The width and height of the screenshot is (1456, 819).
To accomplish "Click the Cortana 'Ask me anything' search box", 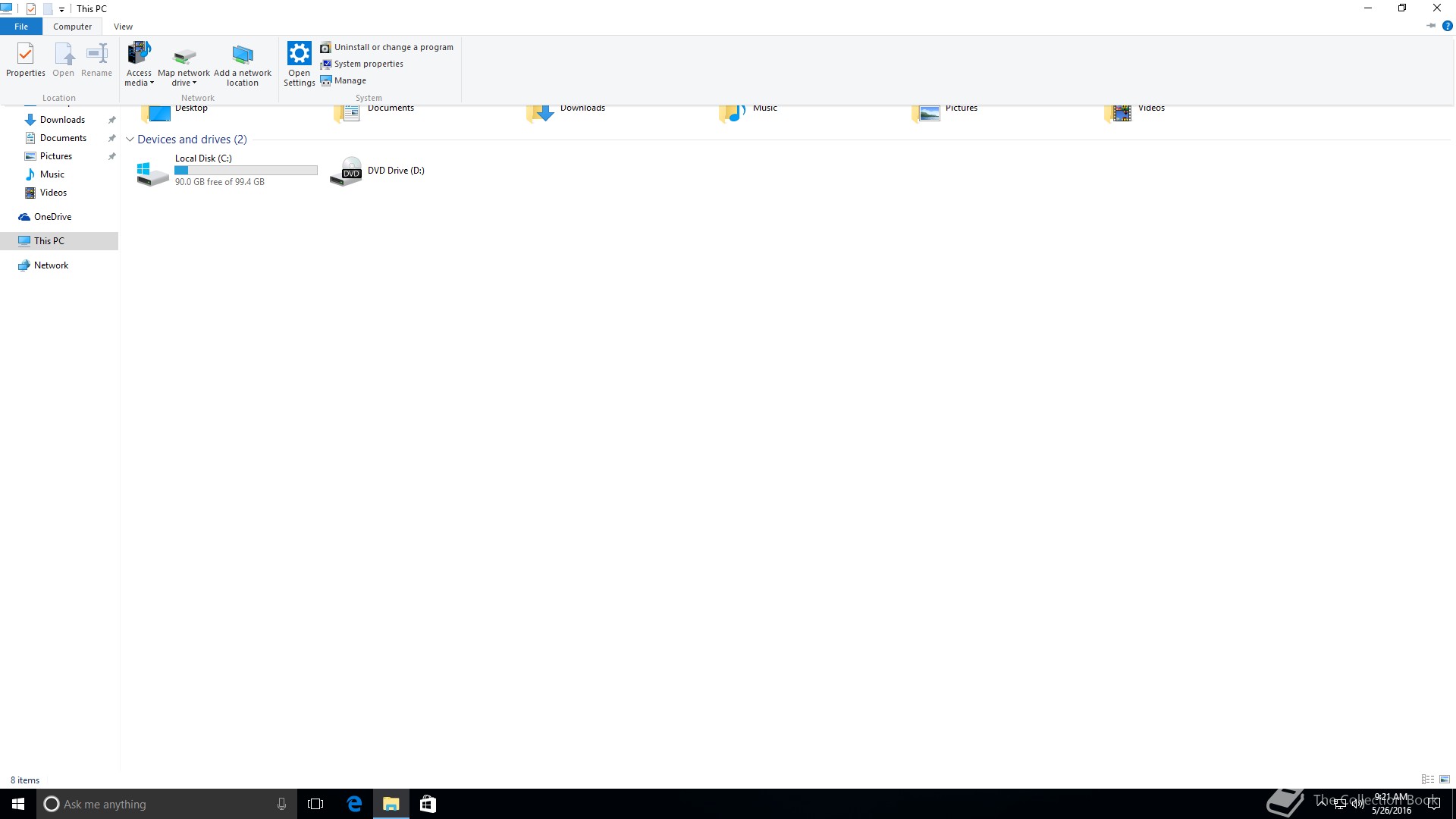I will pos(159,804).
